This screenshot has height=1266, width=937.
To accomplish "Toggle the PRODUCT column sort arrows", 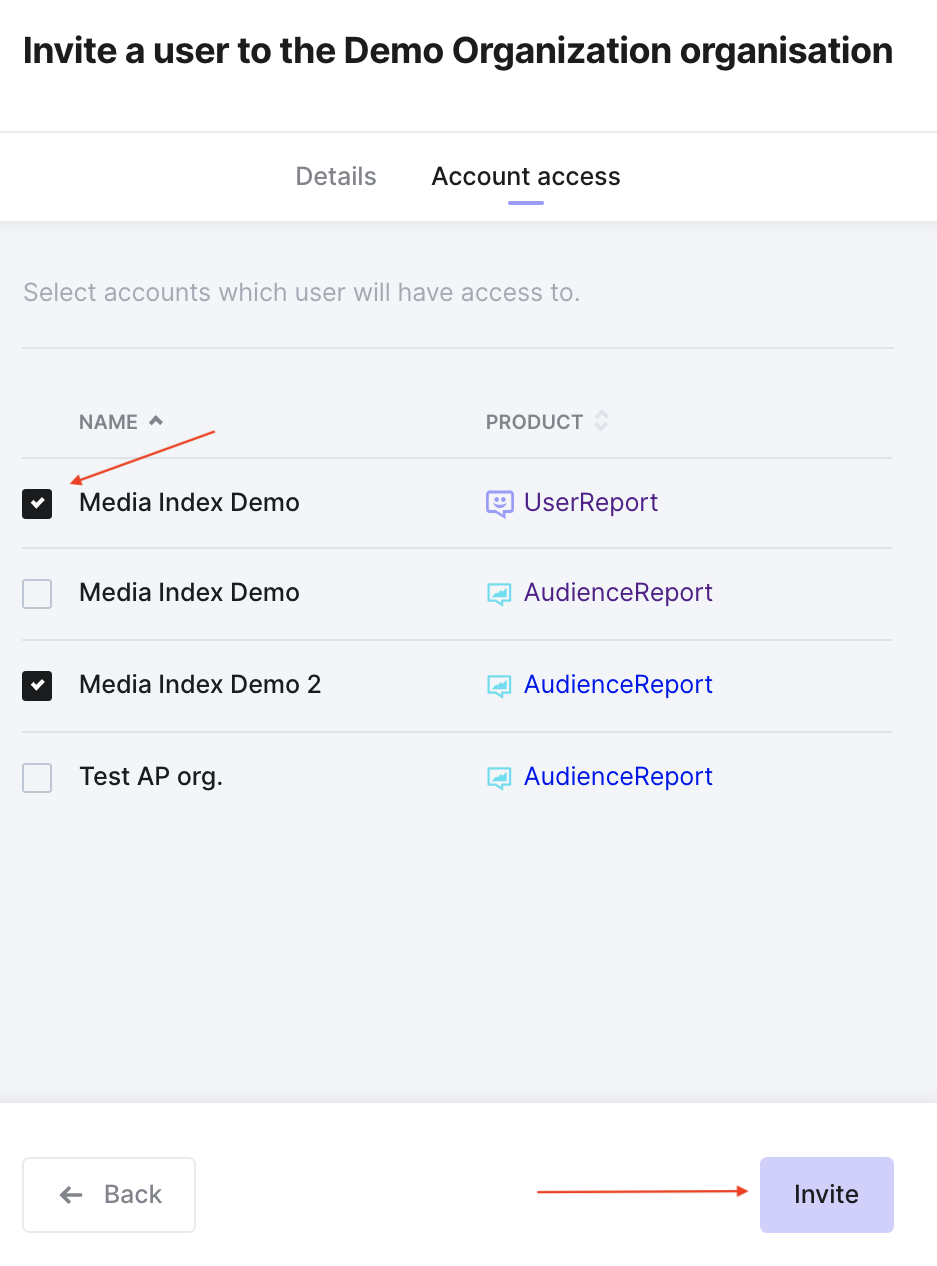I will pyautogui.click(x=600, y=421).
